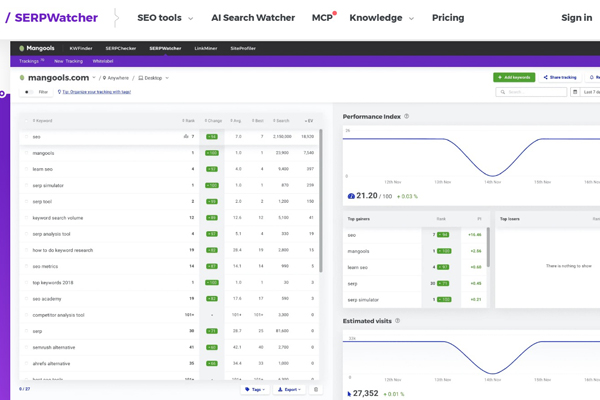Click the Estimated visits help icon

click(397, 321)
